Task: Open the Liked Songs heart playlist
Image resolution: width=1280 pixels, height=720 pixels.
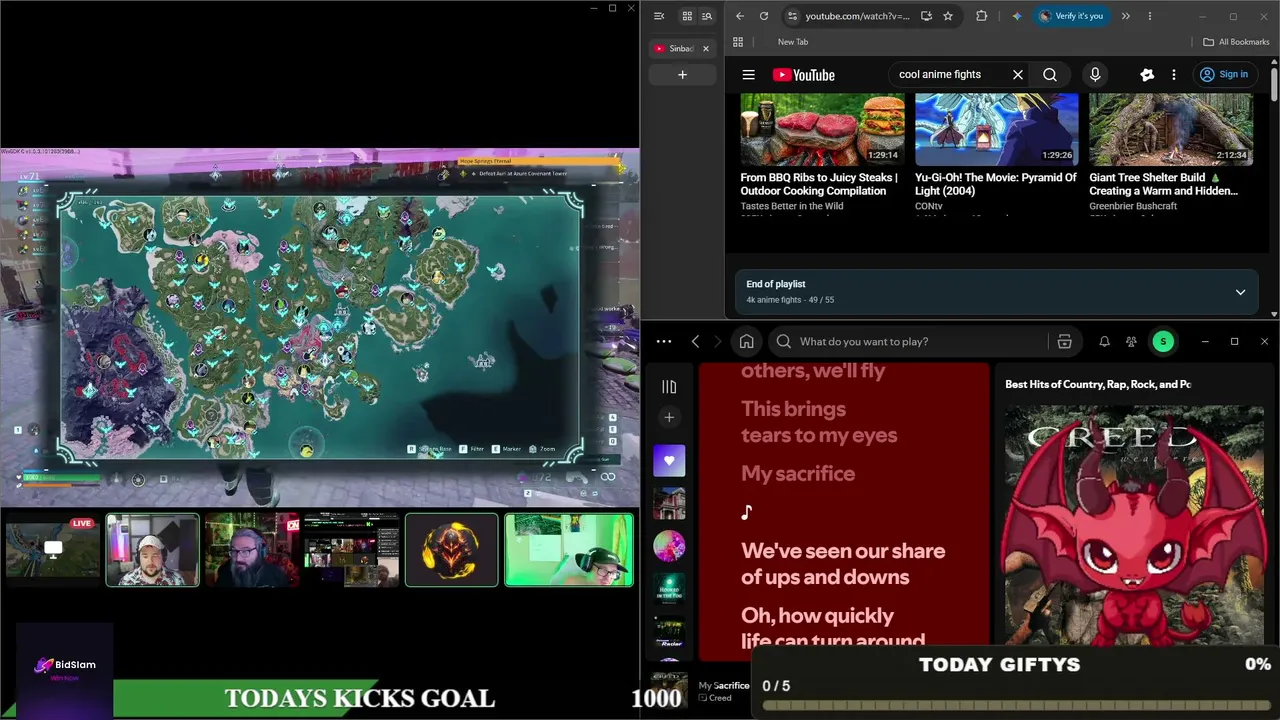Action: (x=669, y=461)
